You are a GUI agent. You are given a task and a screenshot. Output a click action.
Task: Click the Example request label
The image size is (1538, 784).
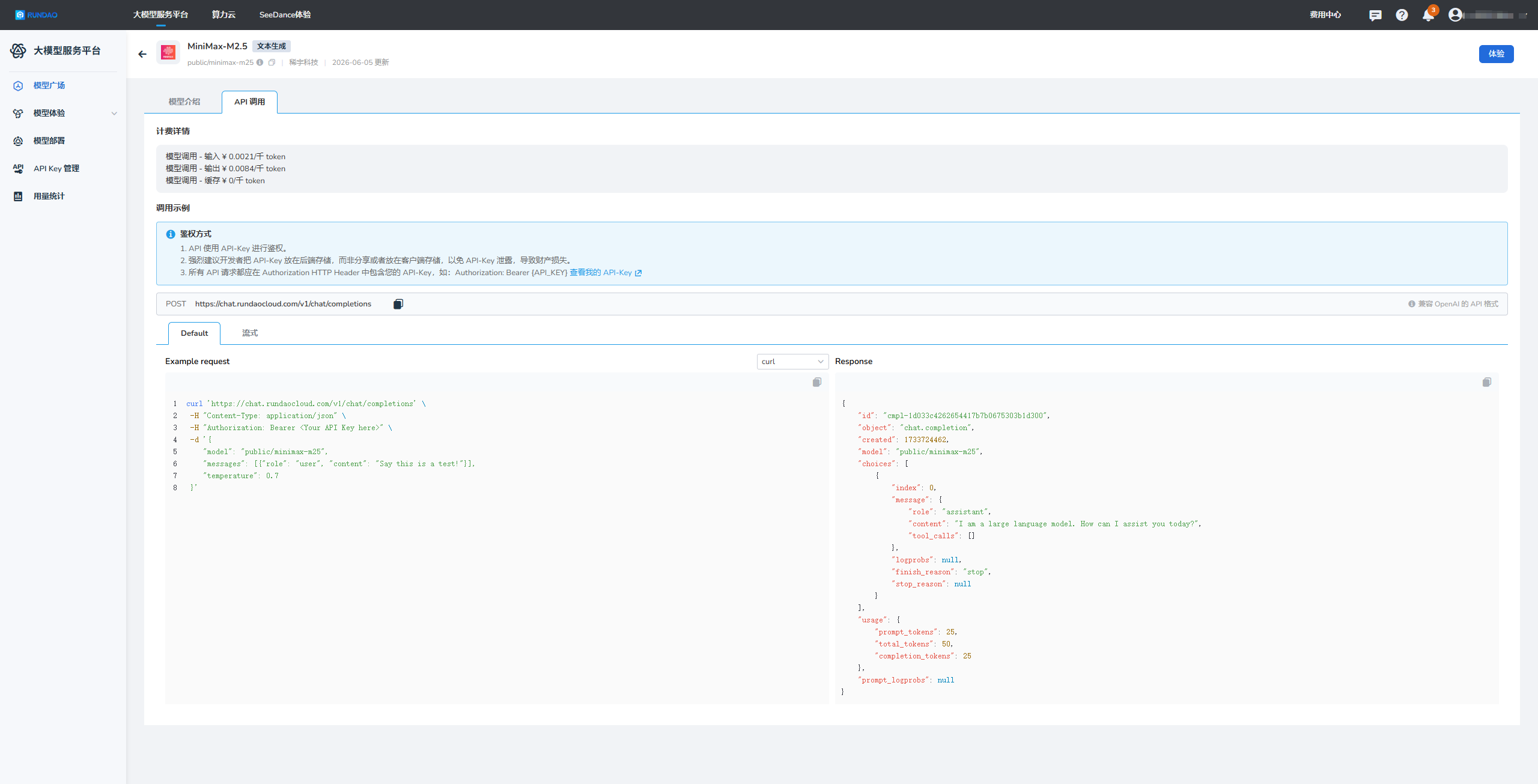197,362
